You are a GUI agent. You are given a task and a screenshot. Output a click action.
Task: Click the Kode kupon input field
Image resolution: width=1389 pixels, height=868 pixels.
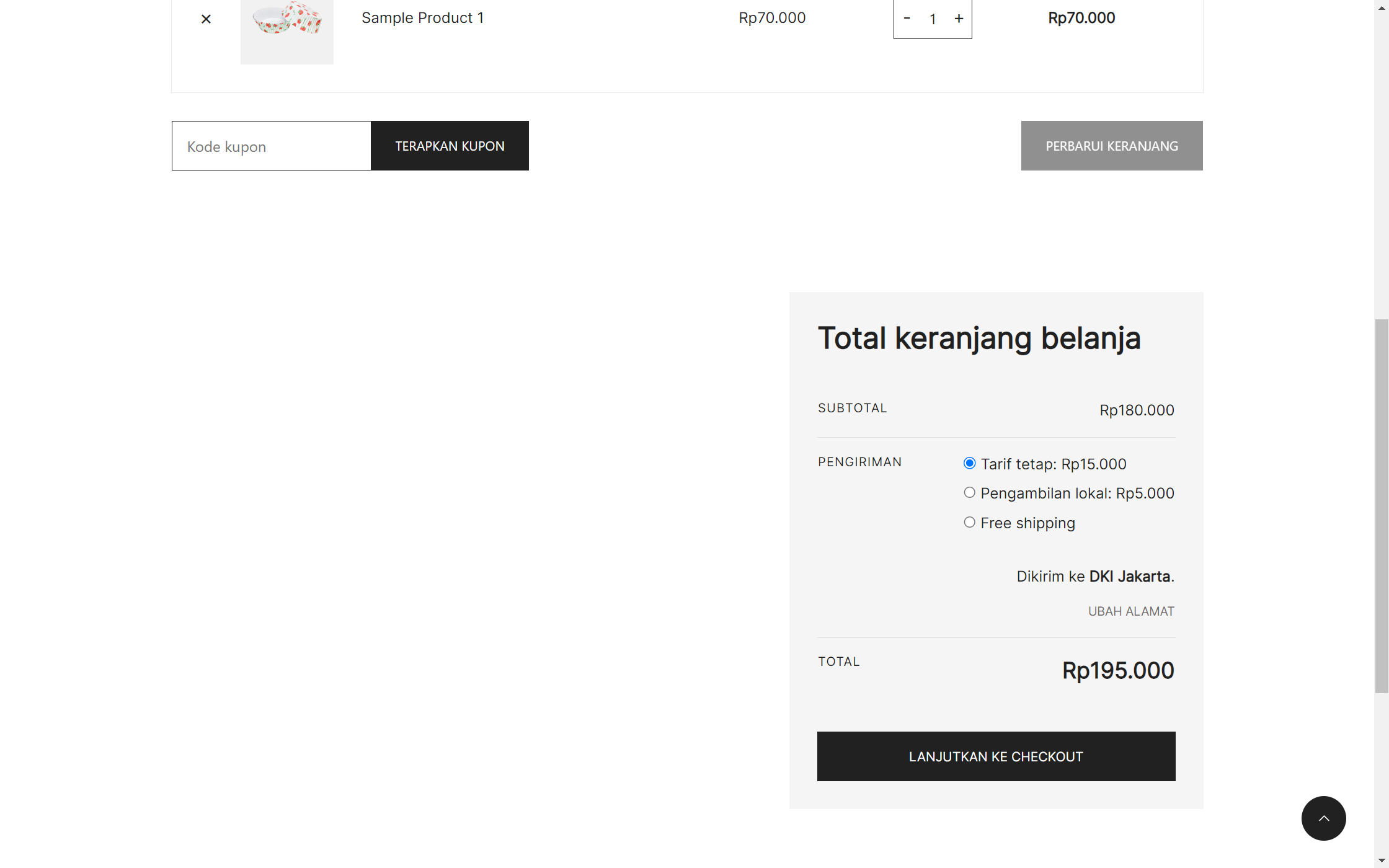(x=272, y=146)
